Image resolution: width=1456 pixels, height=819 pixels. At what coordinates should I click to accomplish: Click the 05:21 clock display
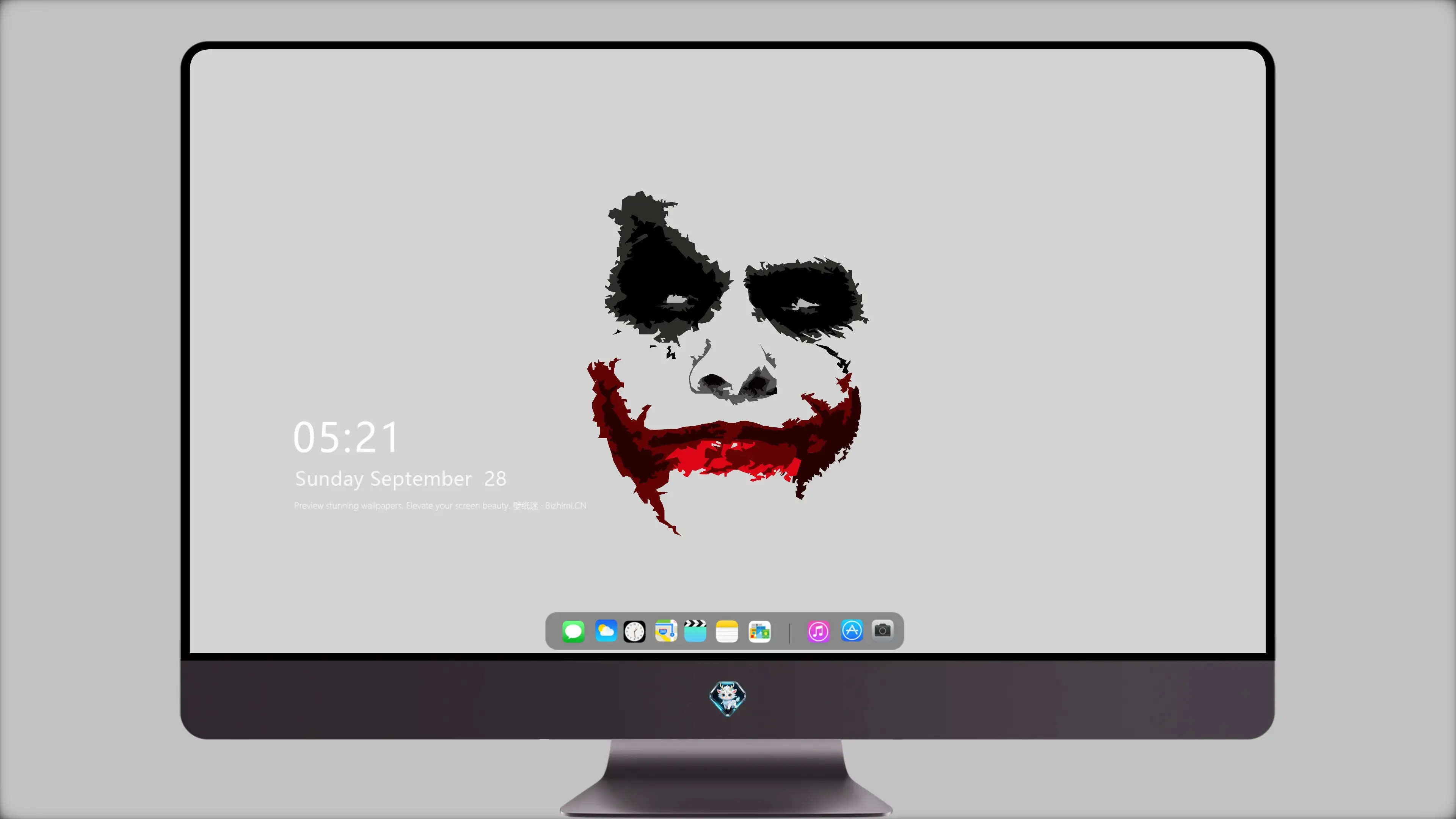pyautogui.click(x=346, y=437)
